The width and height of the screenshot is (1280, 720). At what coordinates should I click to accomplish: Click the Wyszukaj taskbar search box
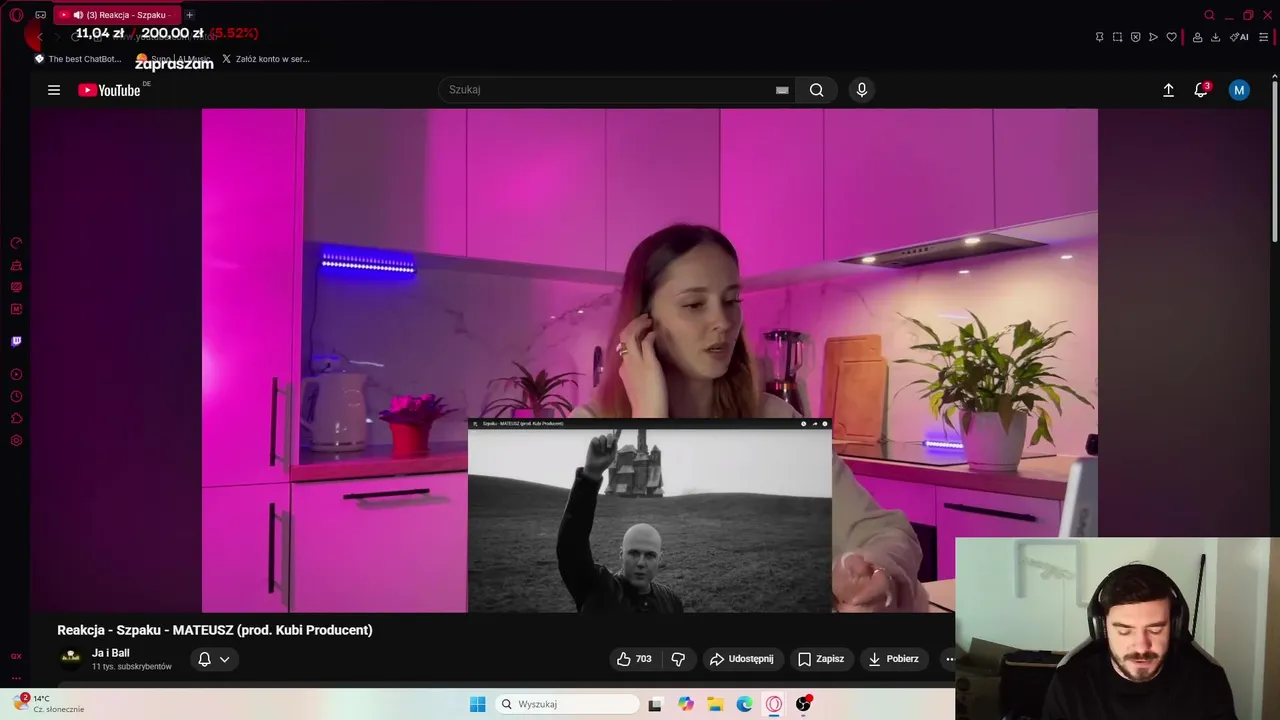coord(566,704)
